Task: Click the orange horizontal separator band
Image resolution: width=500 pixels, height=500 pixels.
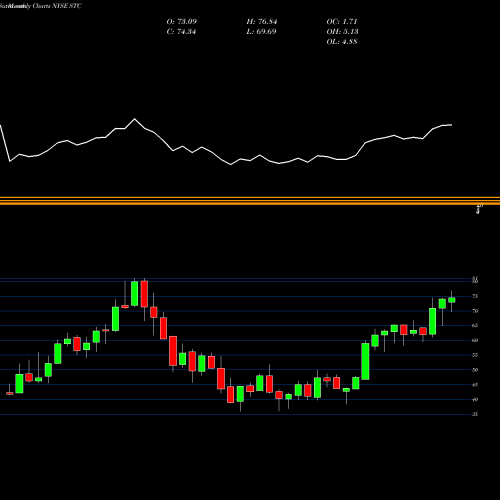Action: 250,201
